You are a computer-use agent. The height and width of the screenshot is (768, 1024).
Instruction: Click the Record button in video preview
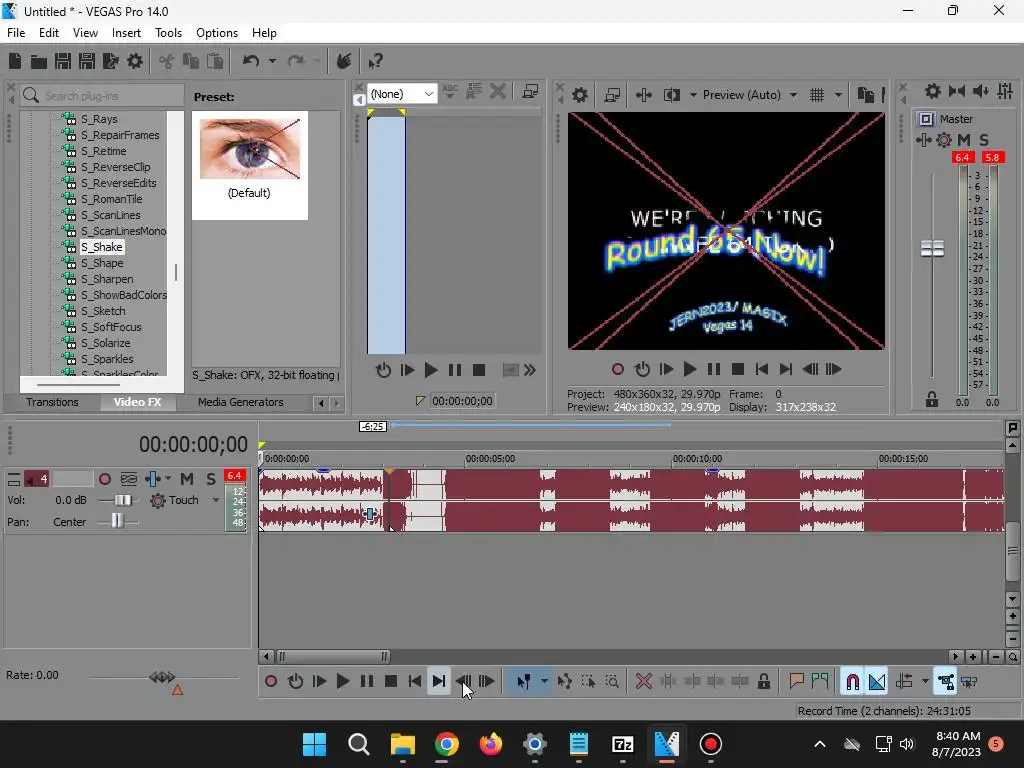(617, 370)
